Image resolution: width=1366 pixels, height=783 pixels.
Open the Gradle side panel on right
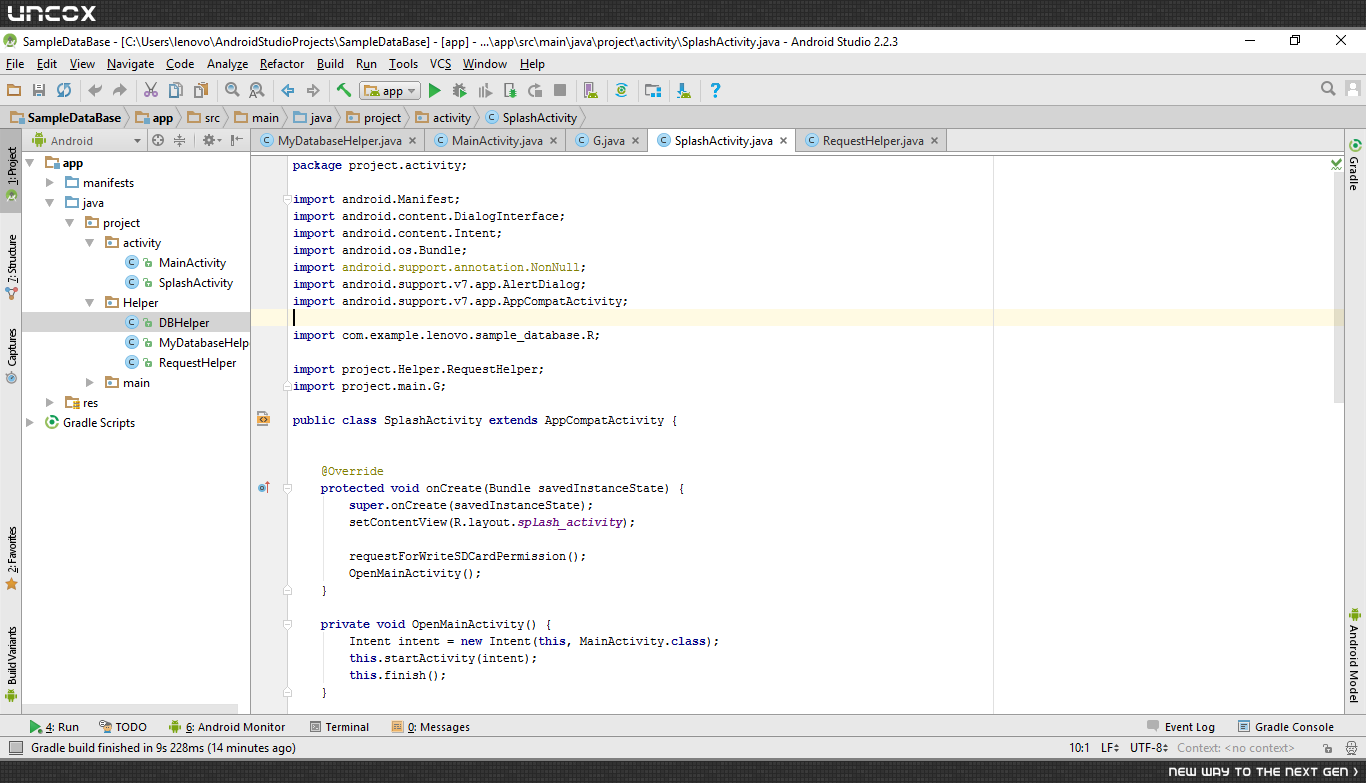(x=1354, y=166)
